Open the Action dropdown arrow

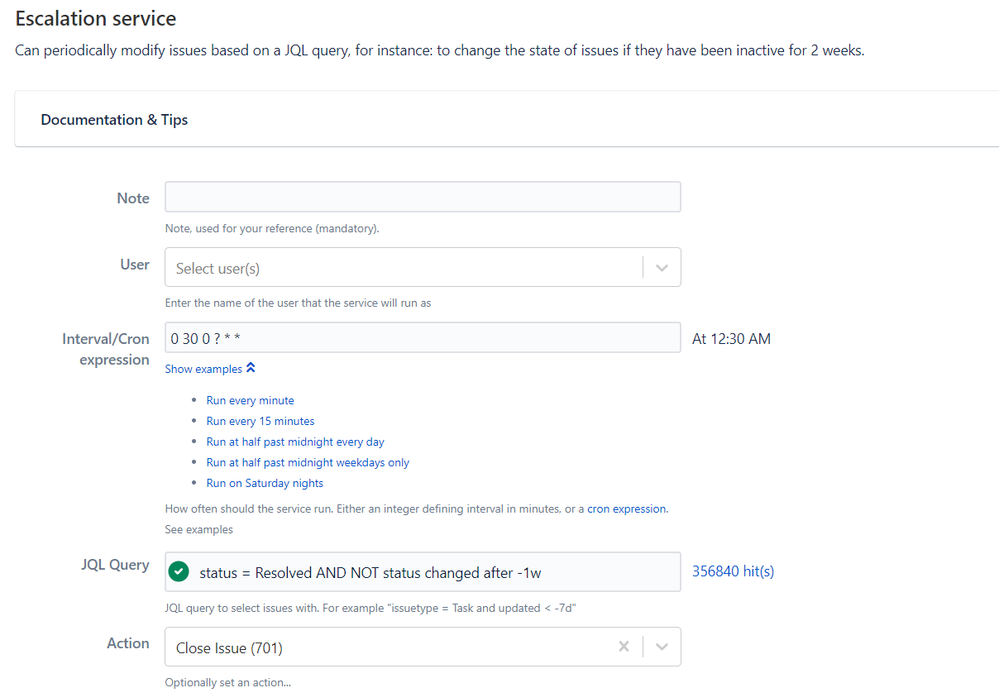pyautogui.click(x=662, y=647)
